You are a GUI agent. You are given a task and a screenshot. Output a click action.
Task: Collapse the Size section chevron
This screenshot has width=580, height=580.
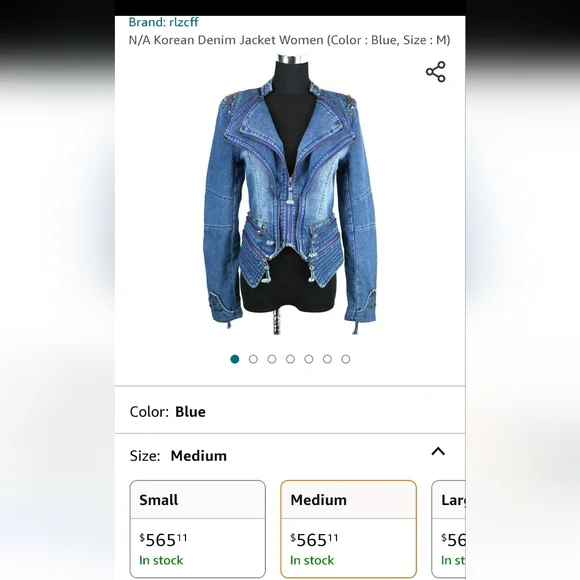pos(438,452)
